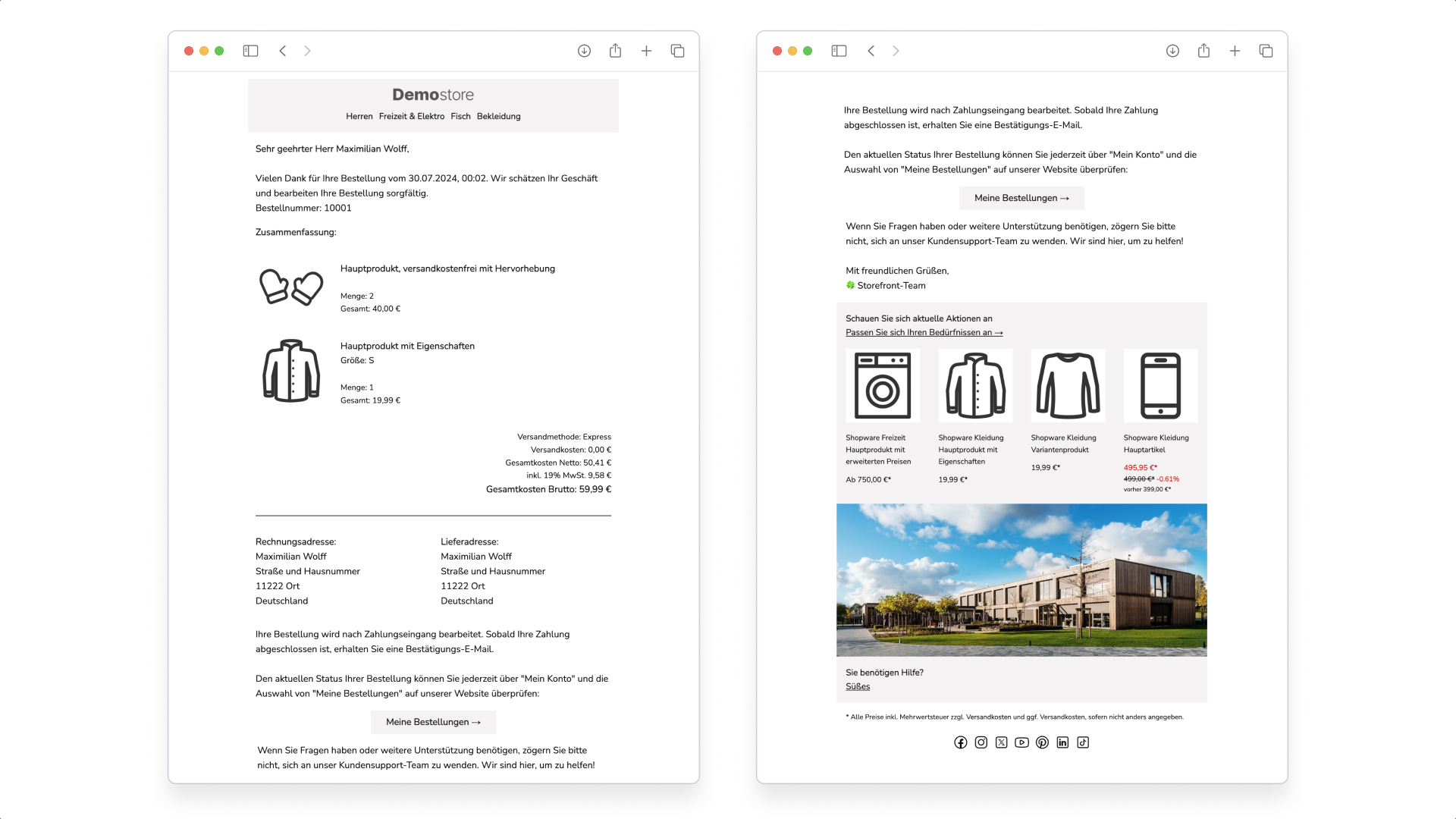The width and height of the screenshot is (1456, 819).
Task: Click 'Hauptartikel' product name
Action: point(1144,450)
